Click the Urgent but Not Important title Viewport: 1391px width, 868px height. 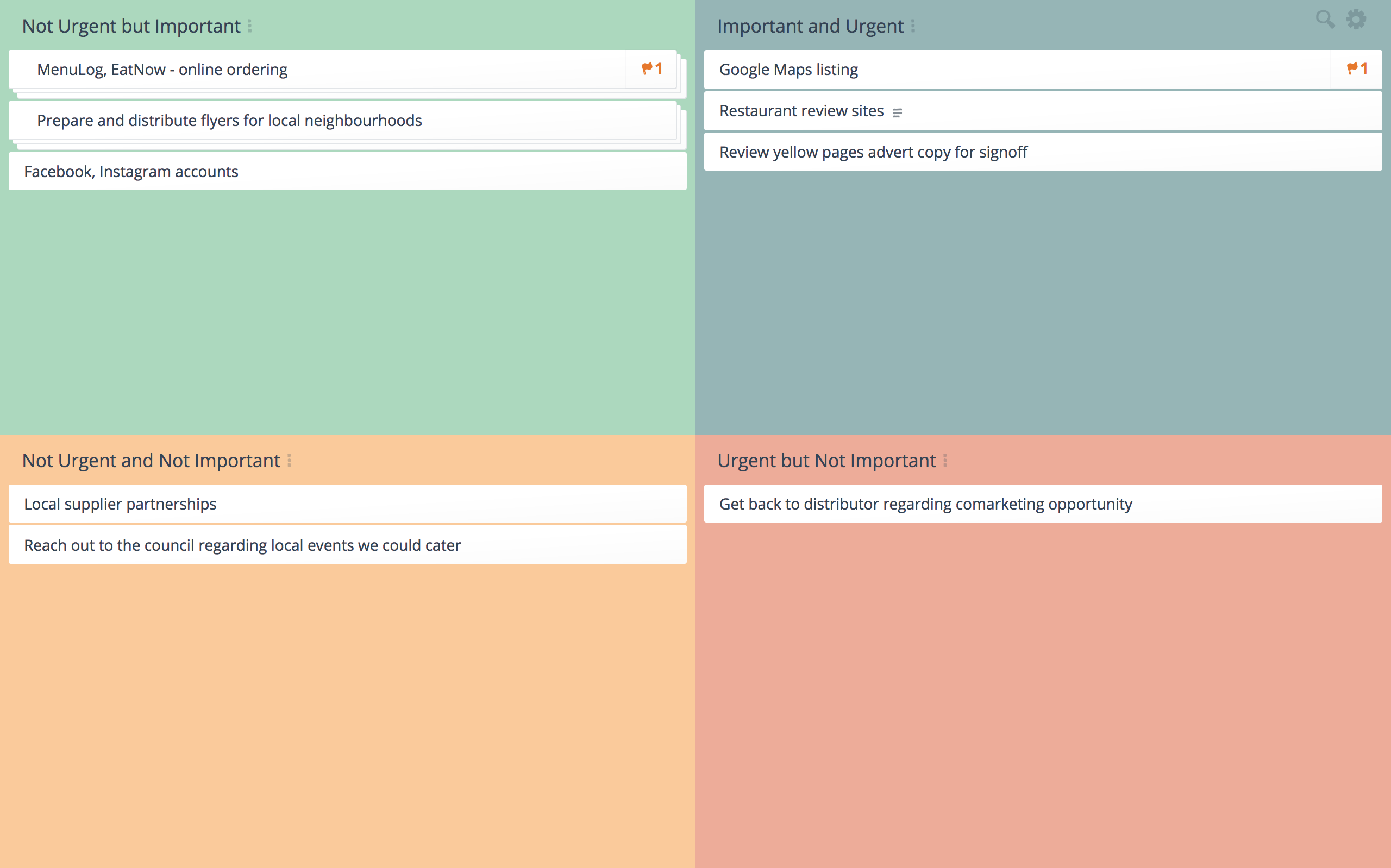tap(826, 461)
